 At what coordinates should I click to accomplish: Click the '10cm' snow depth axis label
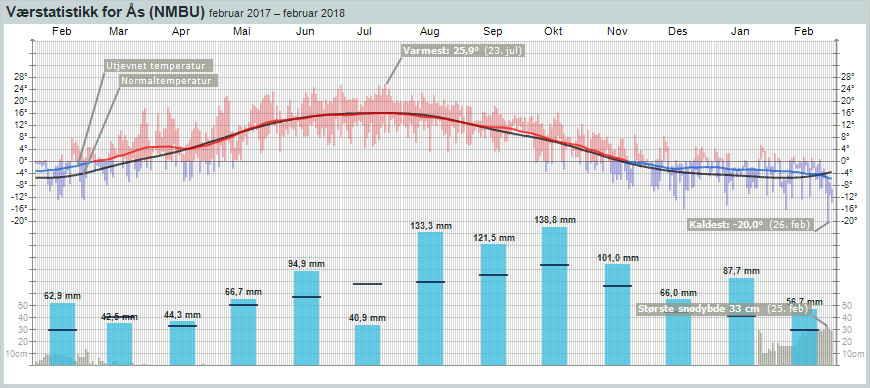(x=18, y=354)
